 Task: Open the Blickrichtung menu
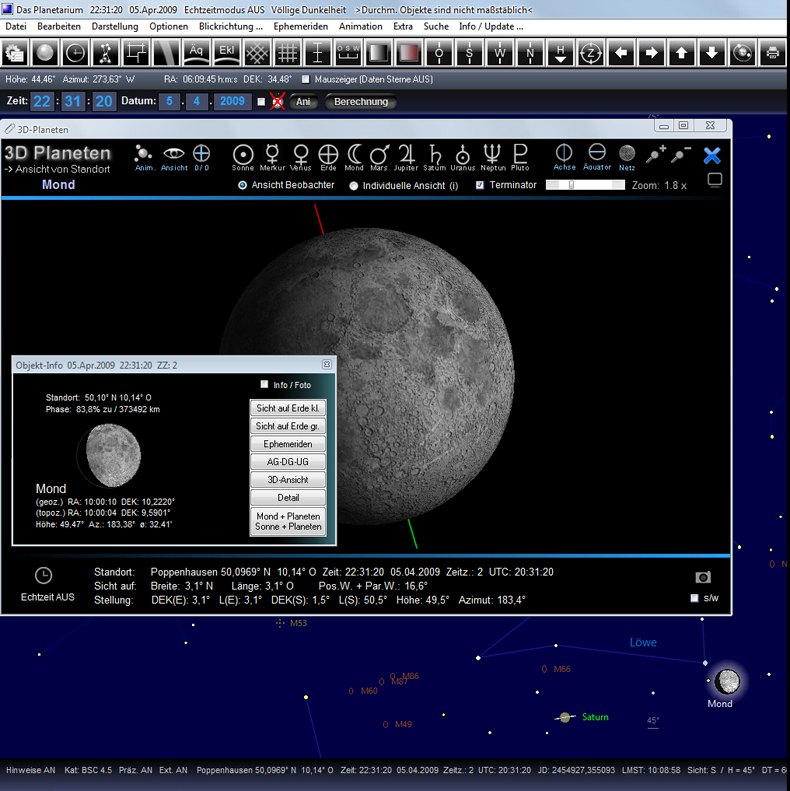click(x=231, y=26)
